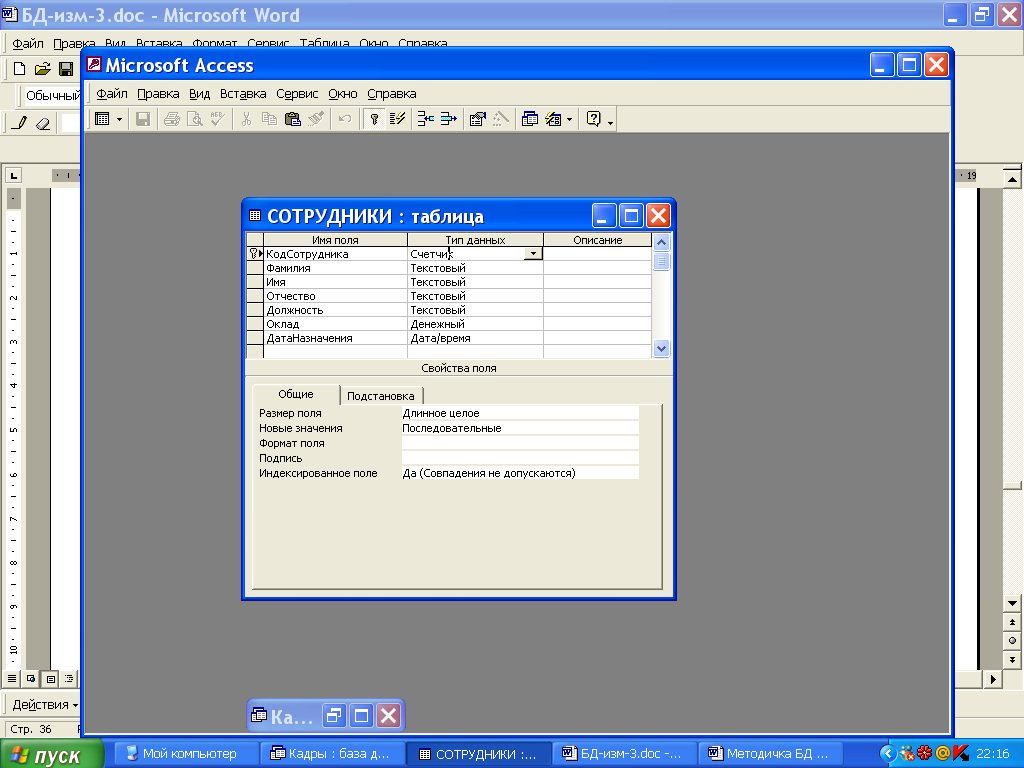Click the New Object AutoForm icon
The width and height of the screenshot is (1024, 768).
coord(553,119)
